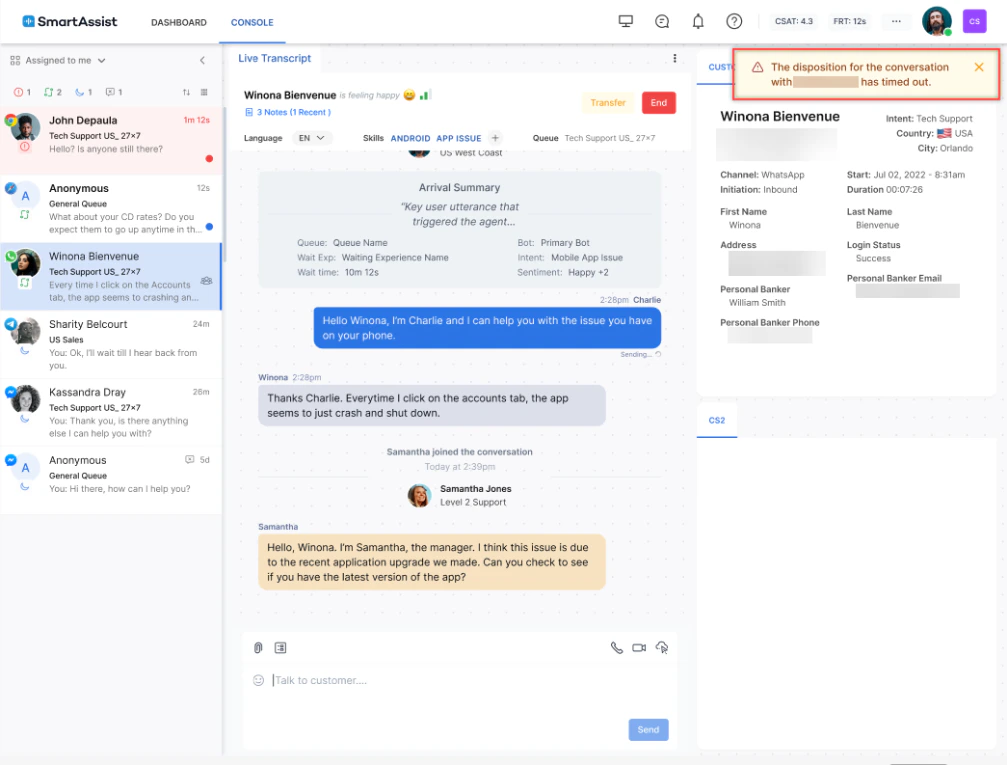Click the happy emoji sentiment icon
The width and height of the screenshot is (1007, 765).
409,95
